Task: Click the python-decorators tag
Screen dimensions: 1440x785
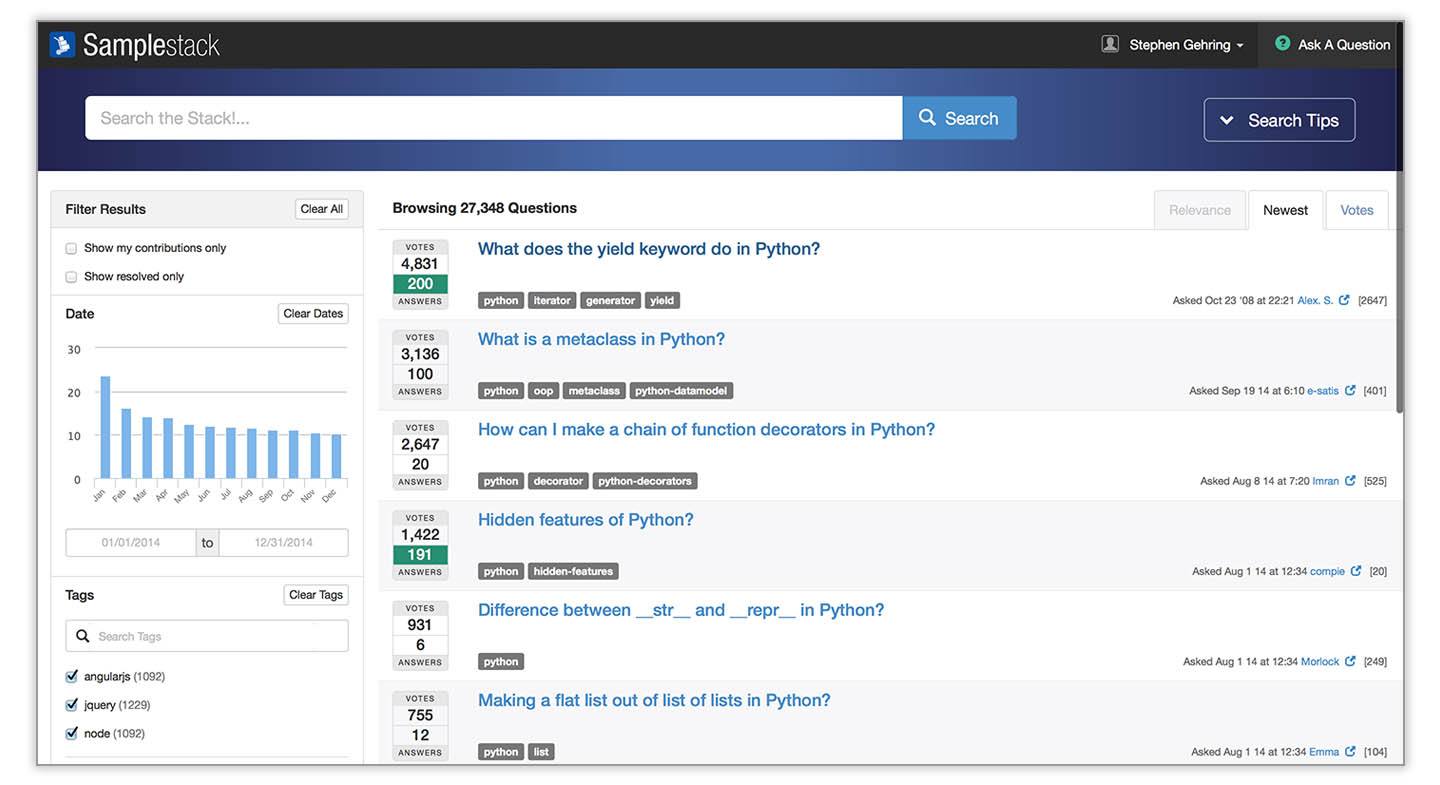Action: tap(645, 481)
